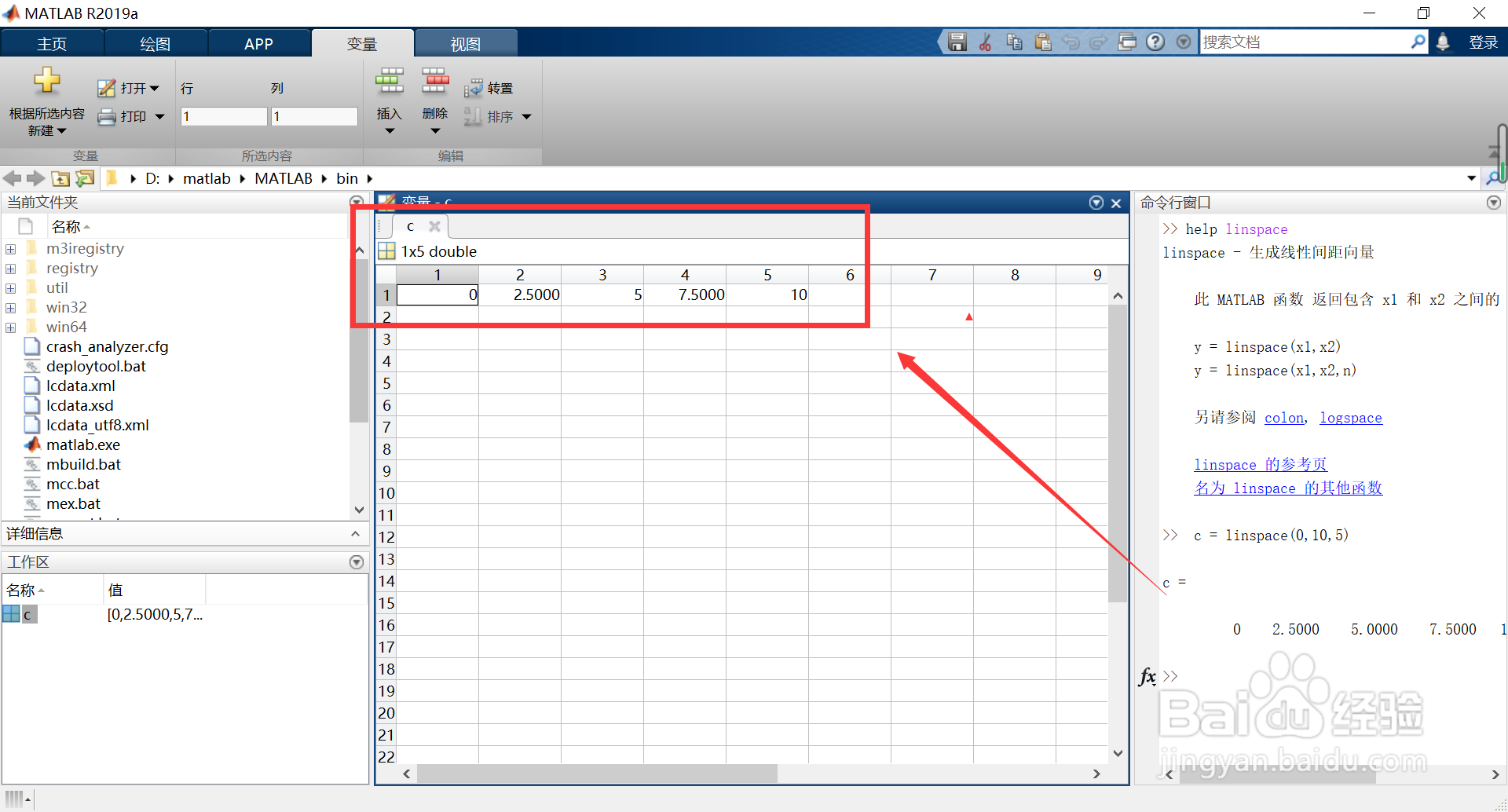Click the Save icon in quick access toolbar
This screenshot has width=1508, height=812.
pyautogui.click(x=957, y=42)
